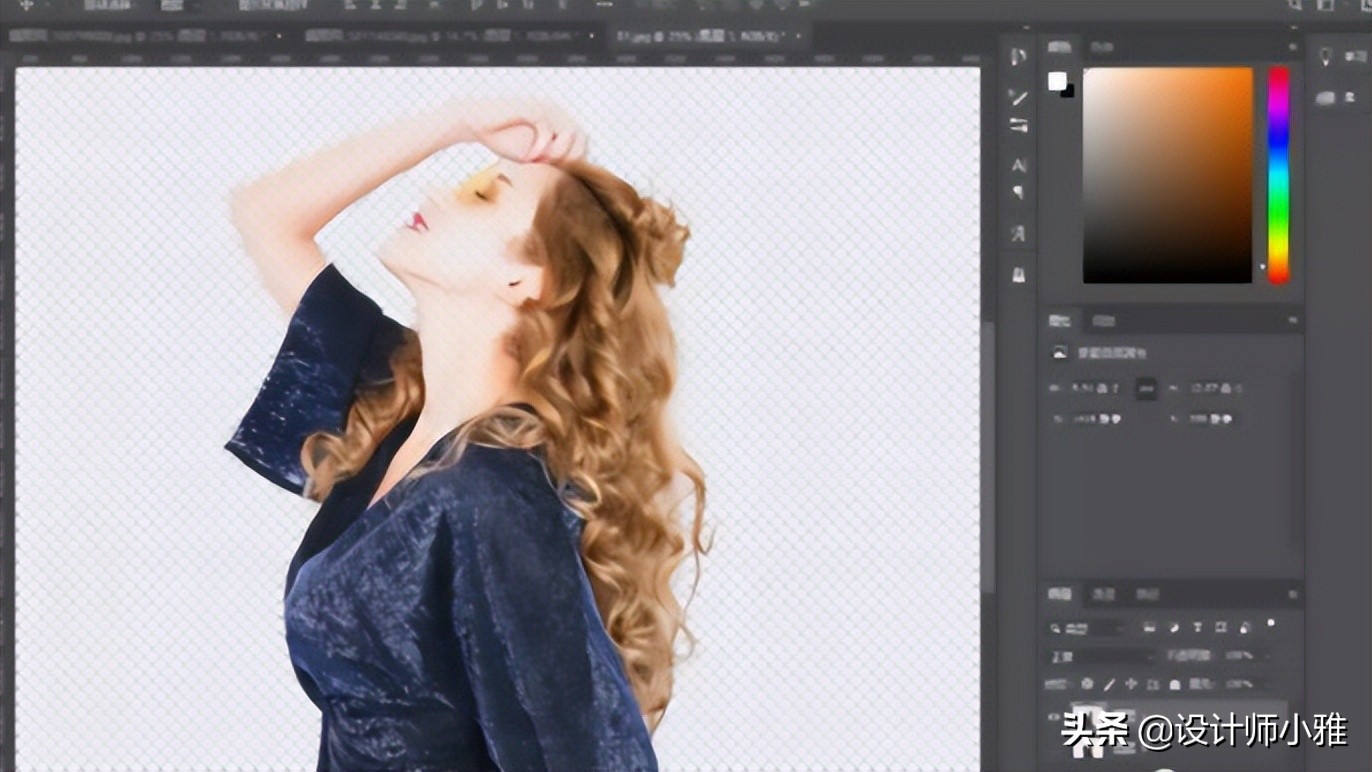Select the Lasso tool in the toolbar

click(1018, 58)
